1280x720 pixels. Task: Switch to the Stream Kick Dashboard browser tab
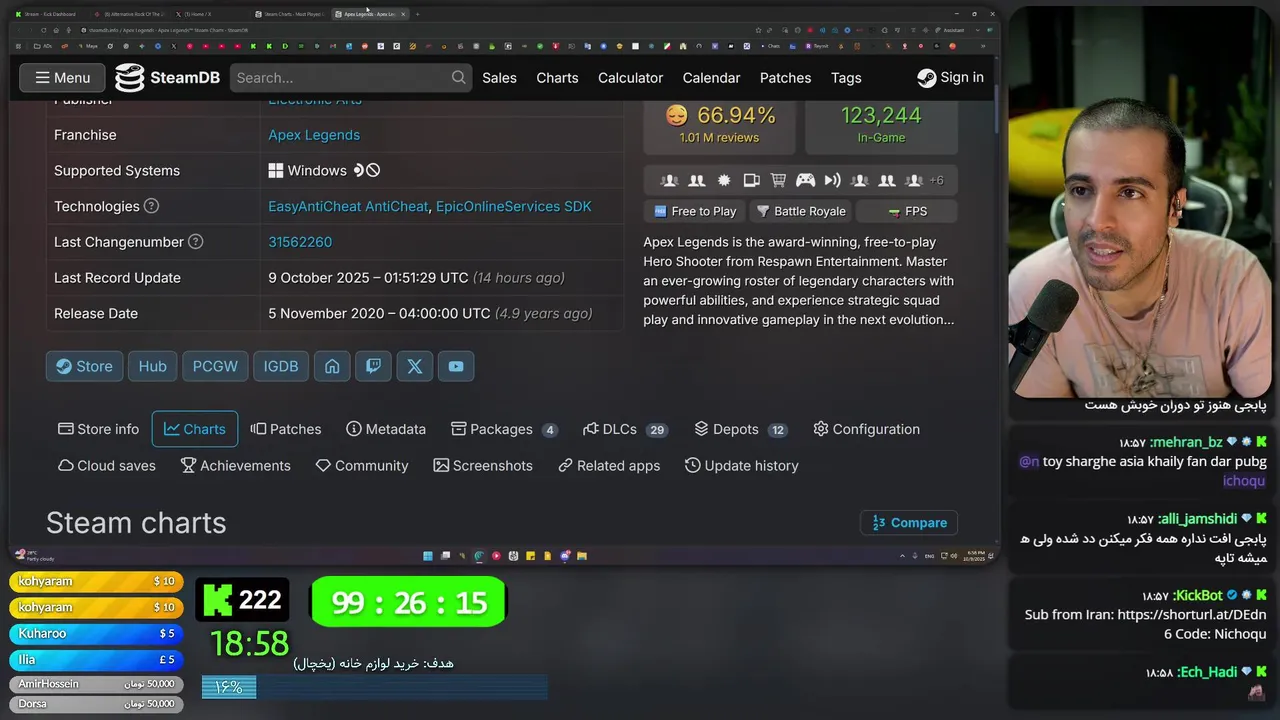(49, 14)
